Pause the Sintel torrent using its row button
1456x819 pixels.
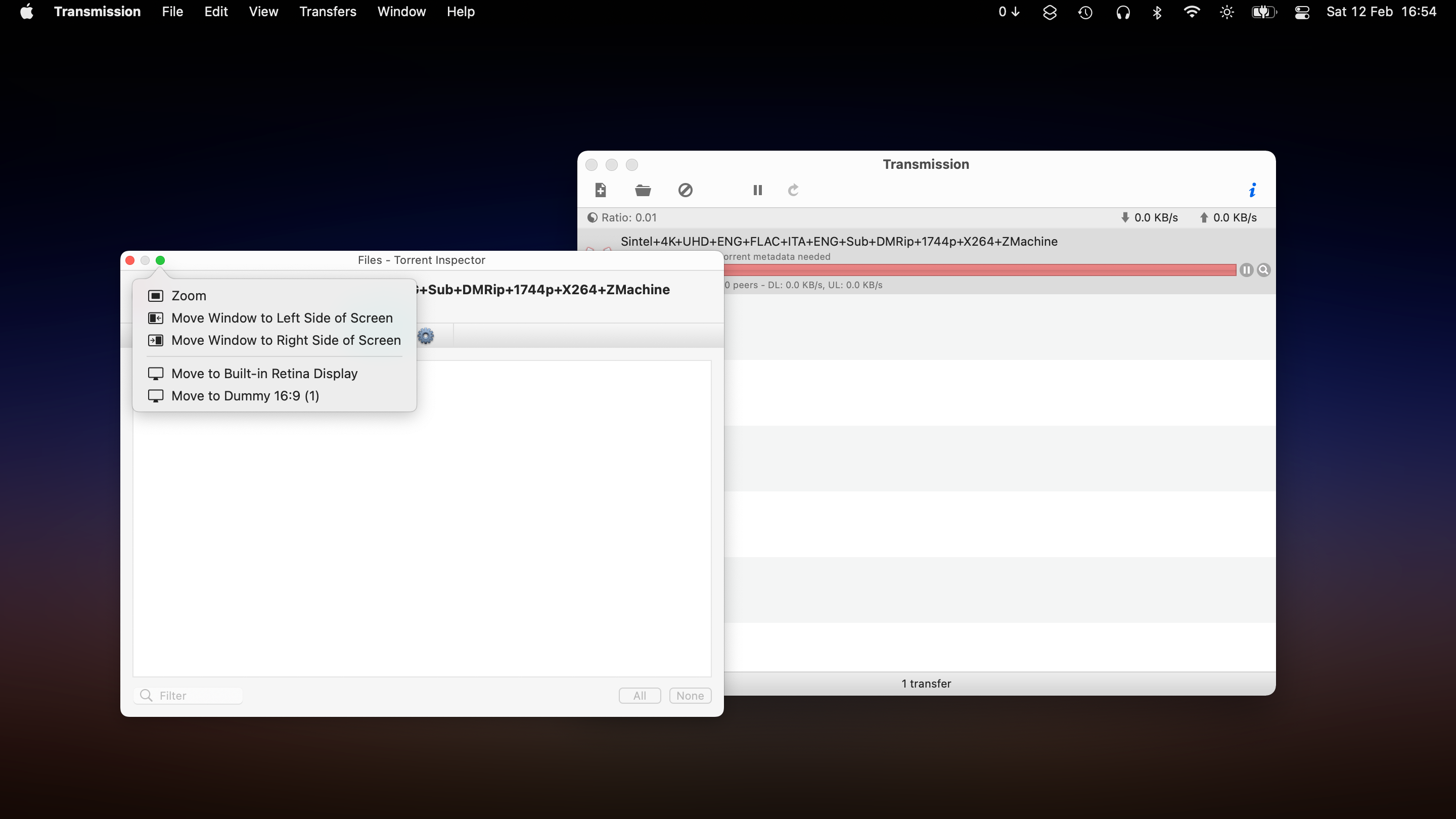1246,270
